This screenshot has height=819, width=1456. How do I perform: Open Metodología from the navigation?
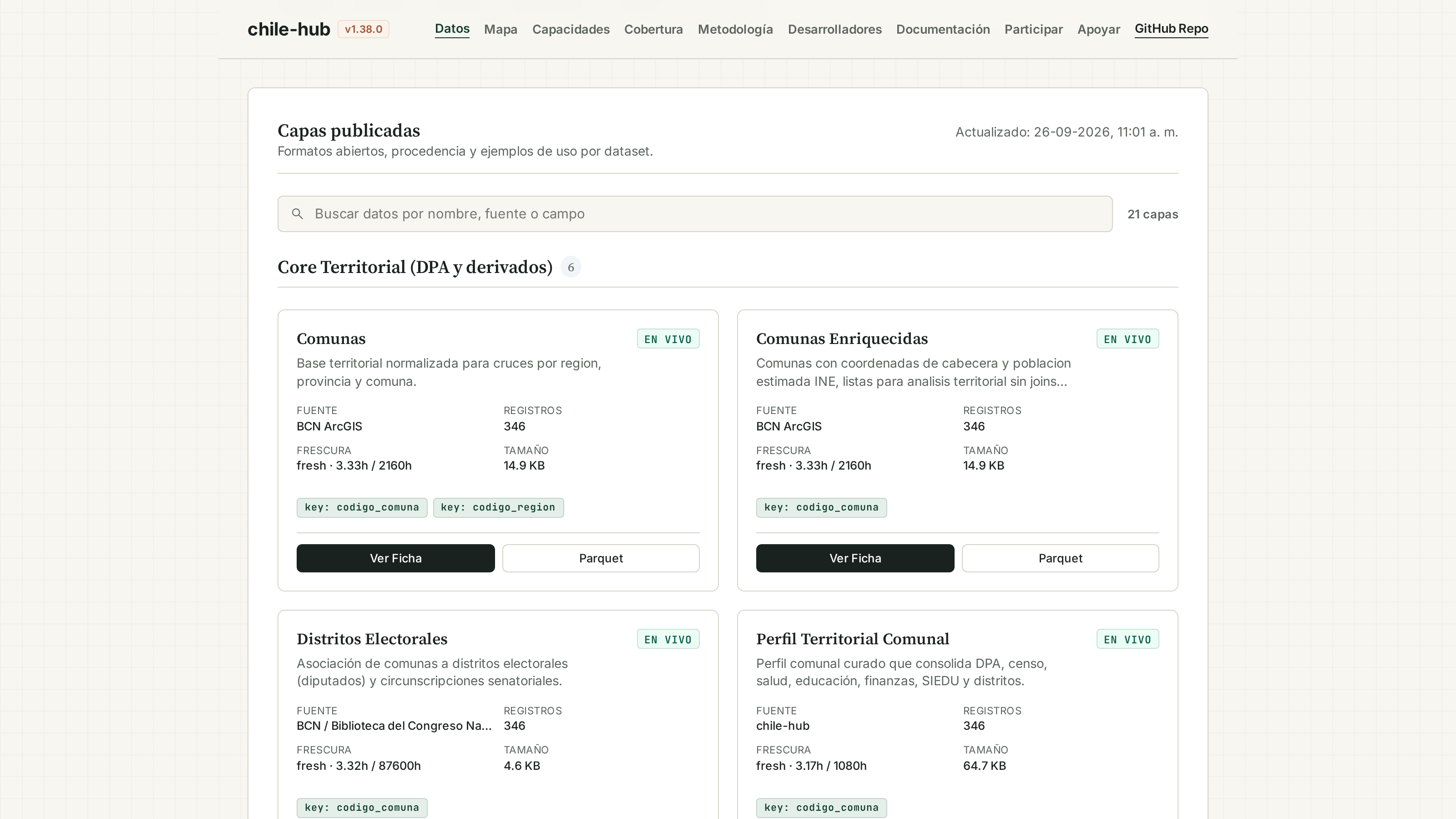coord(735,30)
